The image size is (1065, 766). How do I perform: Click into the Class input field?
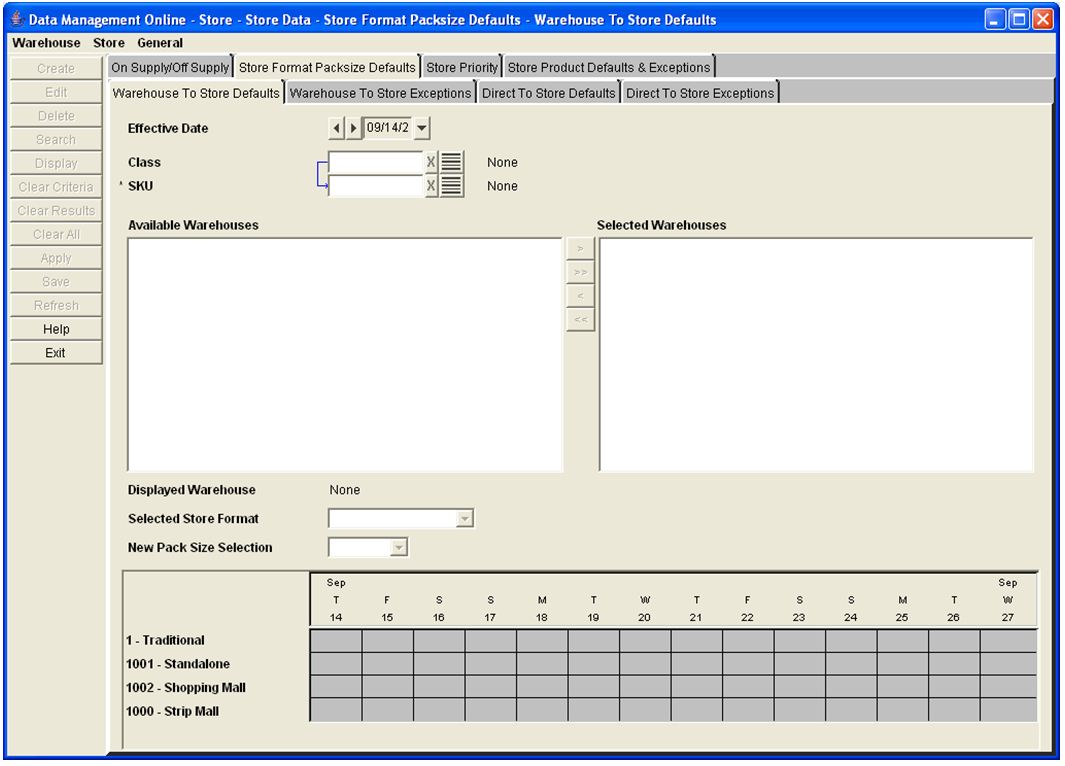376,162
